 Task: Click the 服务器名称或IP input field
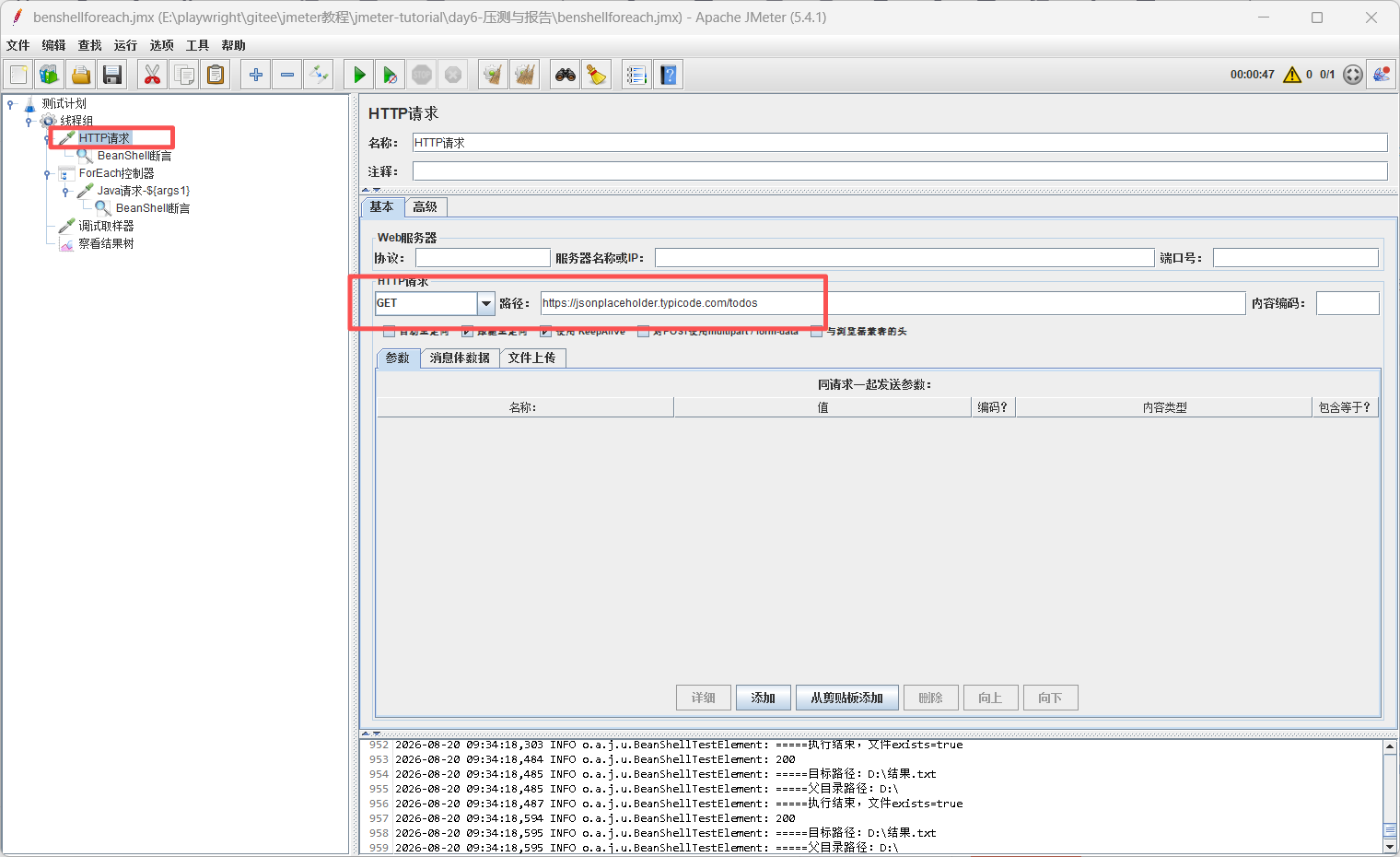point(904,258)
